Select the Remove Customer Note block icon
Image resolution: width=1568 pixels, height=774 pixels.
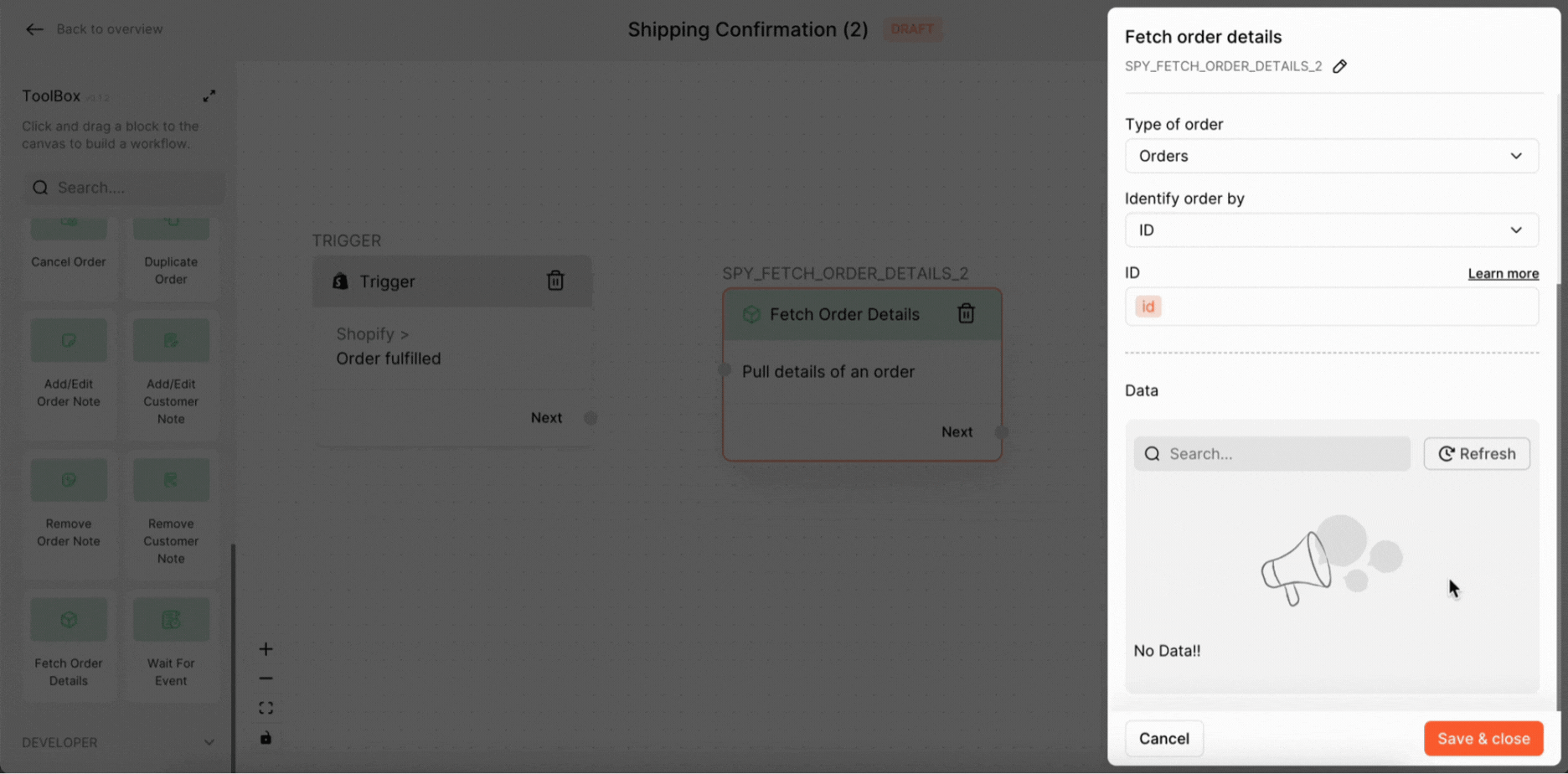tap(171, 480)
